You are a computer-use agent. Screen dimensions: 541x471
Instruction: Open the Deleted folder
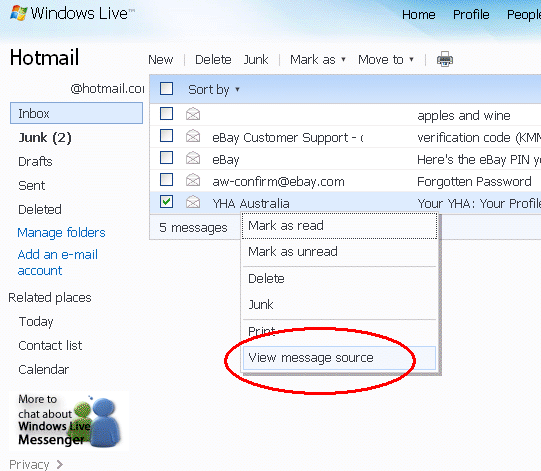(x=40, y=209)
